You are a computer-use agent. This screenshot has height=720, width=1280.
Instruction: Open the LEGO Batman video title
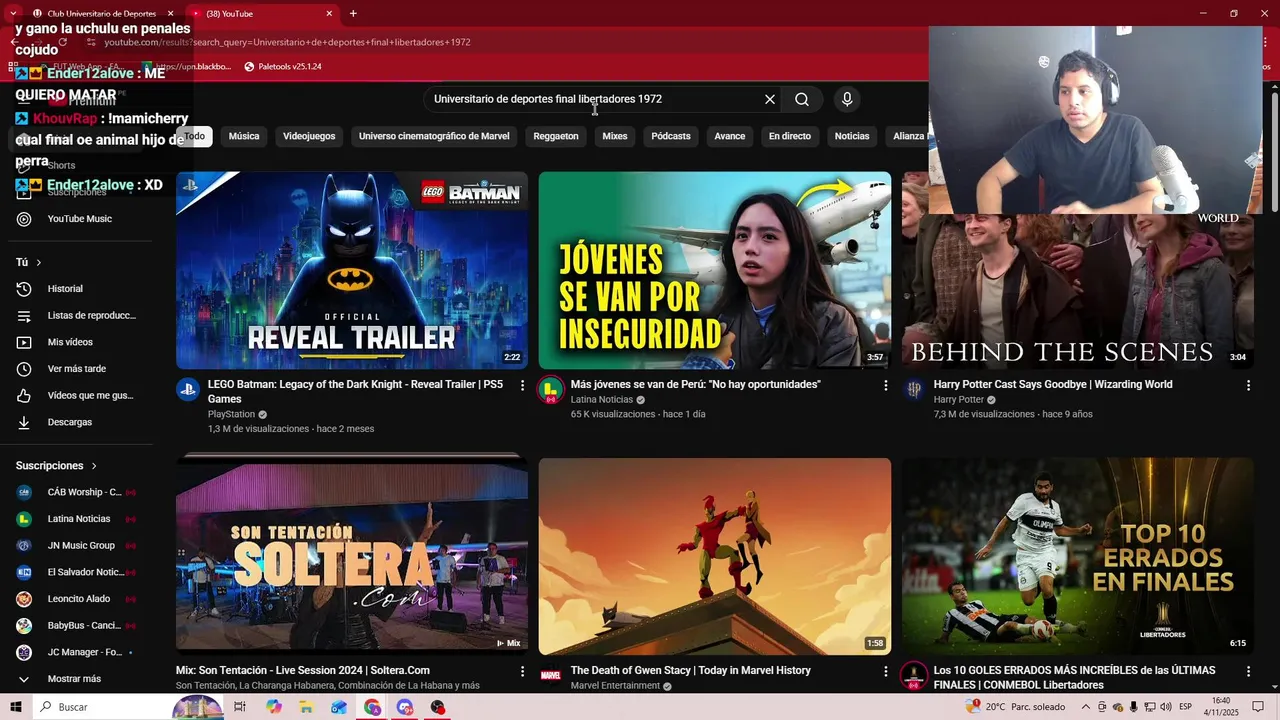[x=355, y=391]
